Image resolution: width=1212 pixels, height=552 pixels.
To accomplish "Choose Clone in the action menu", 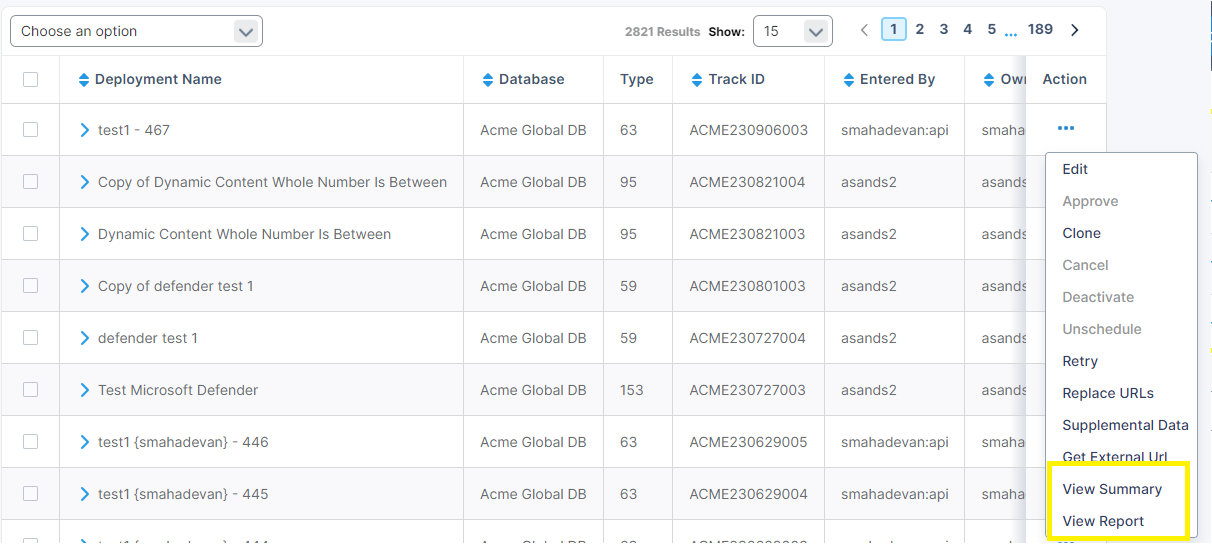I will (1081, 233).
